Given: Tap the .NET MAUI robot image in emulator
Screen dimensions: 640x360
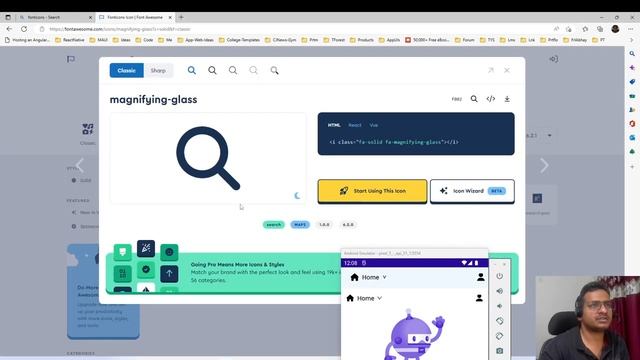Looking at the screenshot, I should (414, 335).
